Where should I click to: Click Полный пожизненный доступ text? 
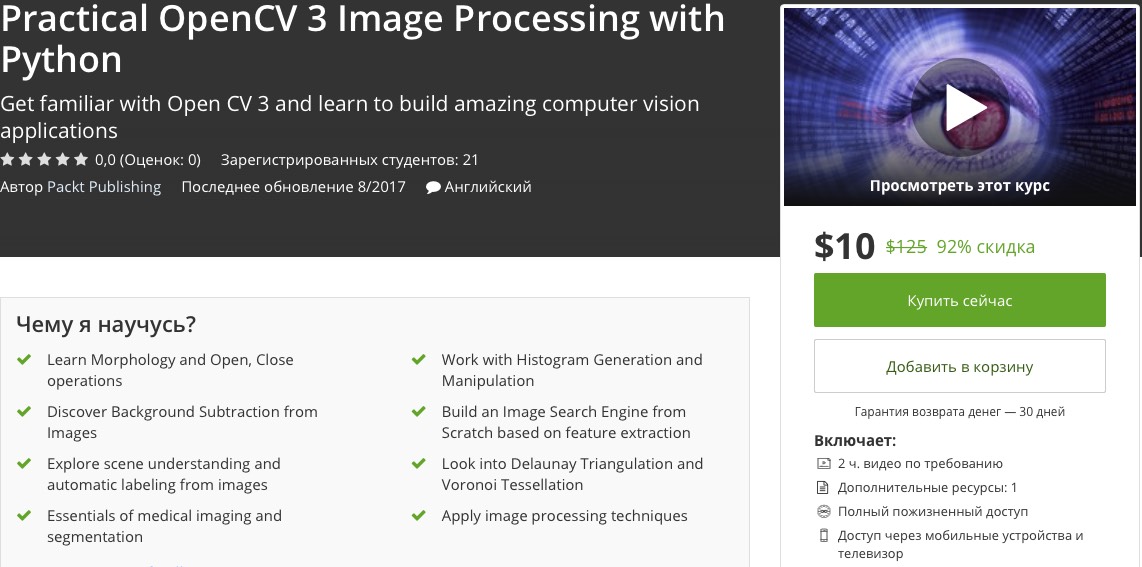click(933, 511)
